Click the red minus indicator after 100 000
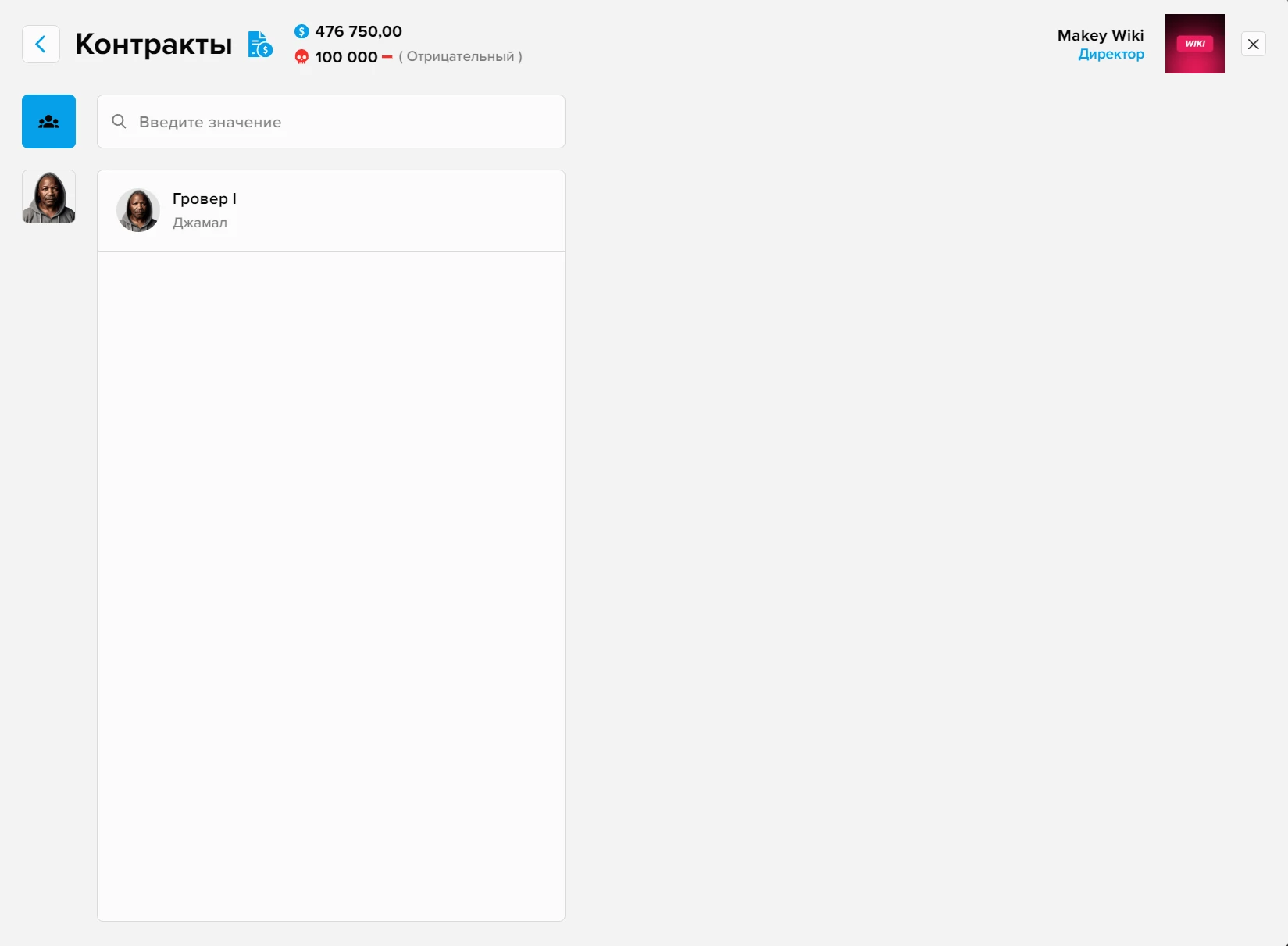The width and height of the screenshot is (1288, 946). tap(387, 57)
